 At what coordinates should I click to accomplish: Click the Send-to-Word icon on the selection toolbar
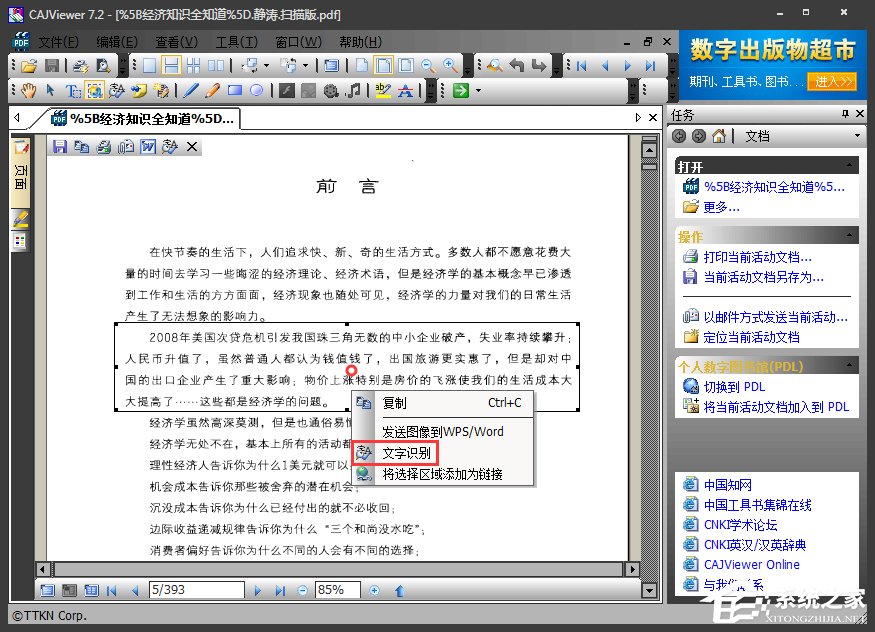point(148,146)
